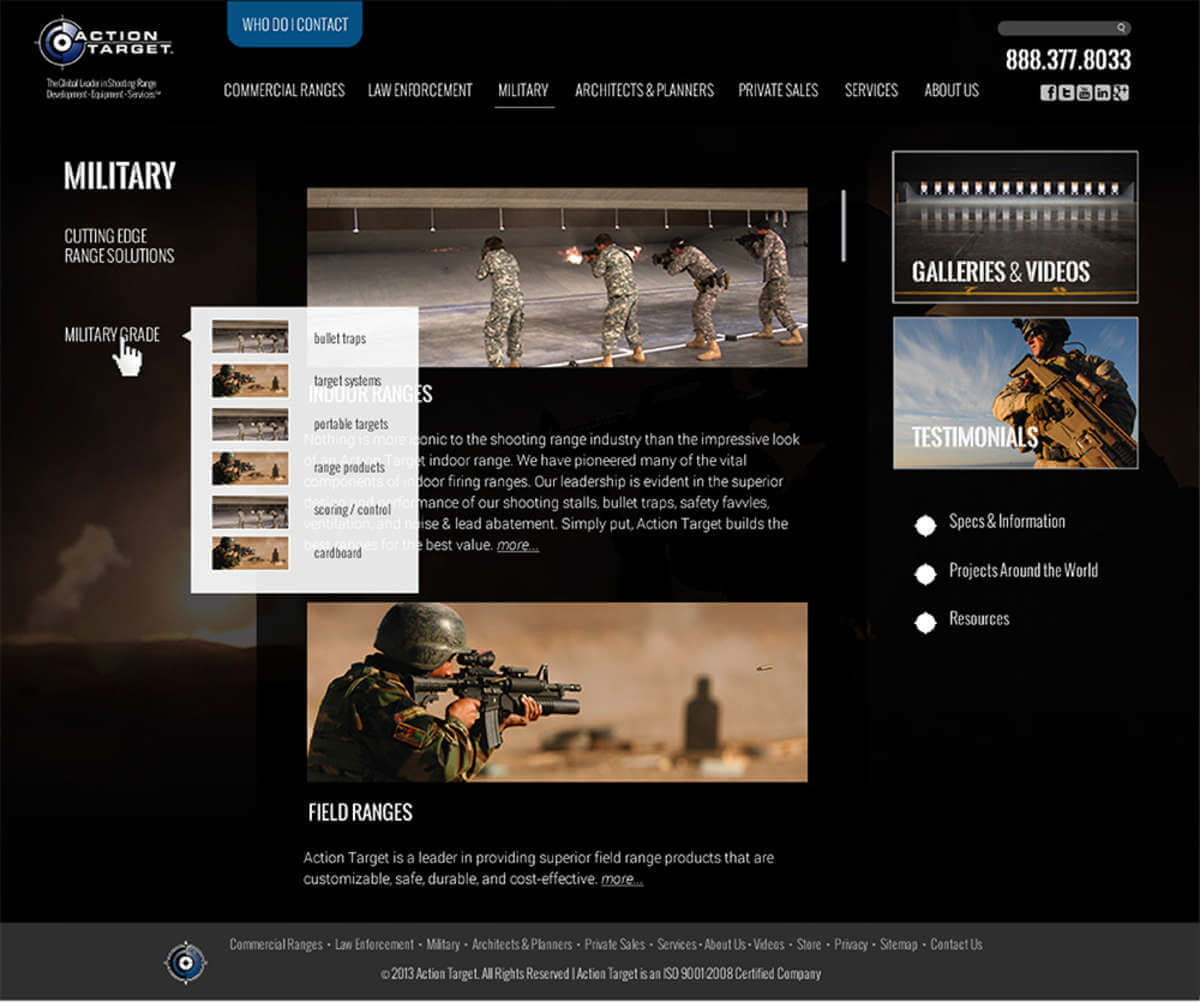Open Privacy in the footer
The width and height of the screenshot is (1200, 1002).
[851, 944]
